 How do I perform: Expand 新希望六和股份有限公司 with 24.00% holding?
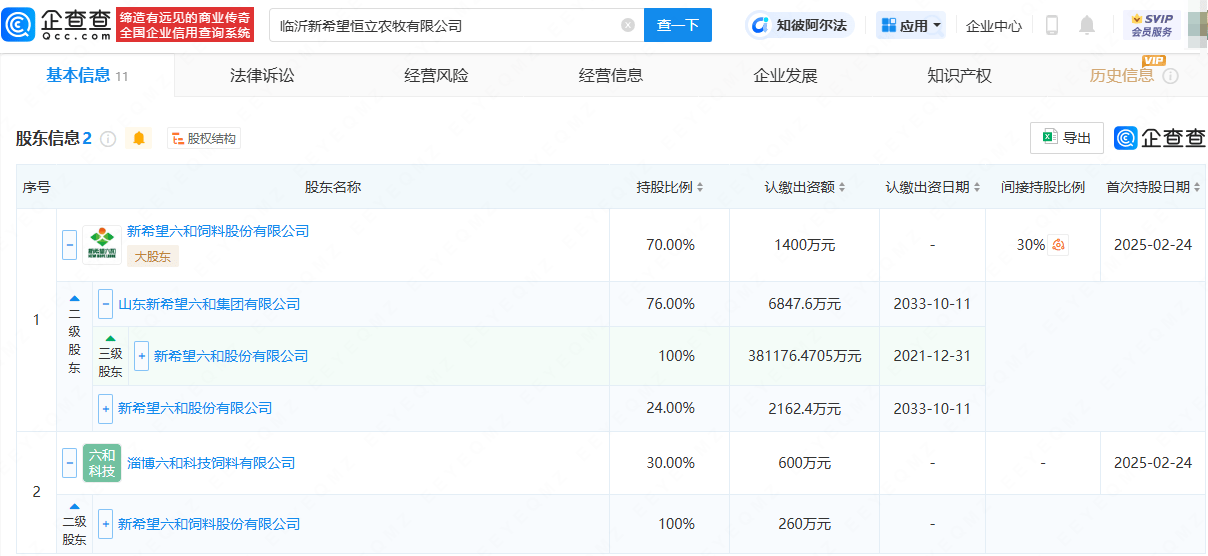(105, 408)
